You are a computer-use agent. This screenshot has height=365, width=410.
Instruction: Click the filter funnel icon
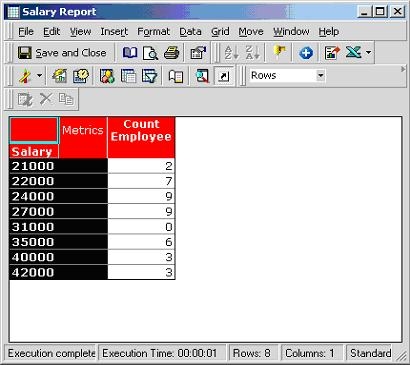click(x=150, y=76)
